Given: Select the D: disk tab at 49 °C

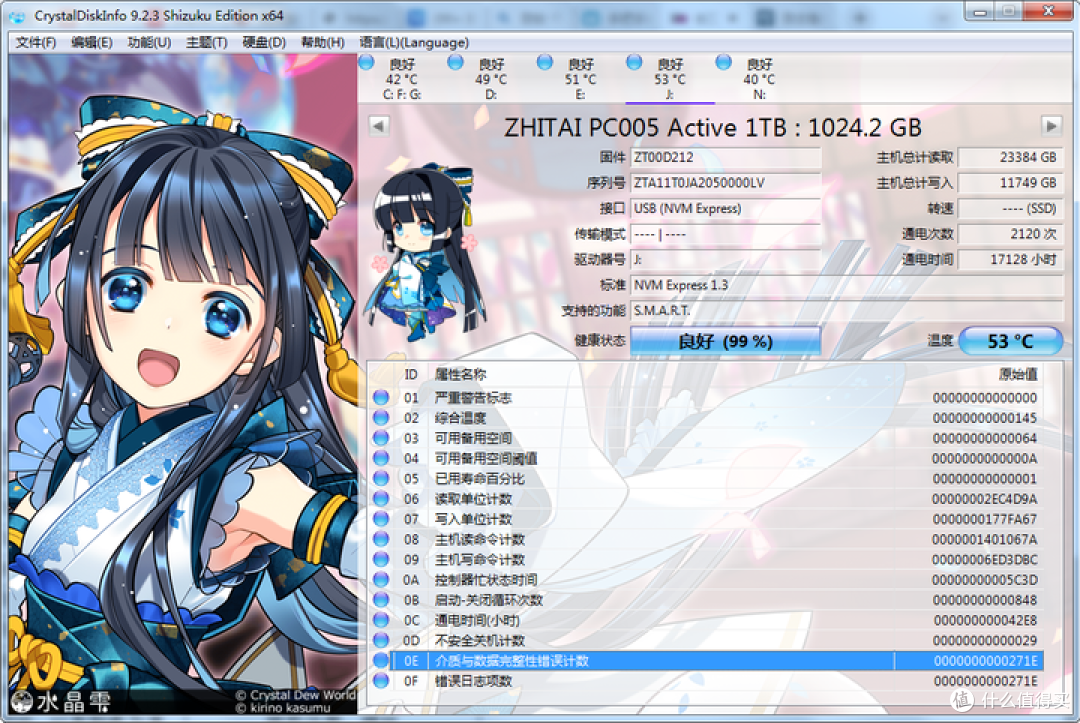Looking at the screenshot, I should pos(490,78).
